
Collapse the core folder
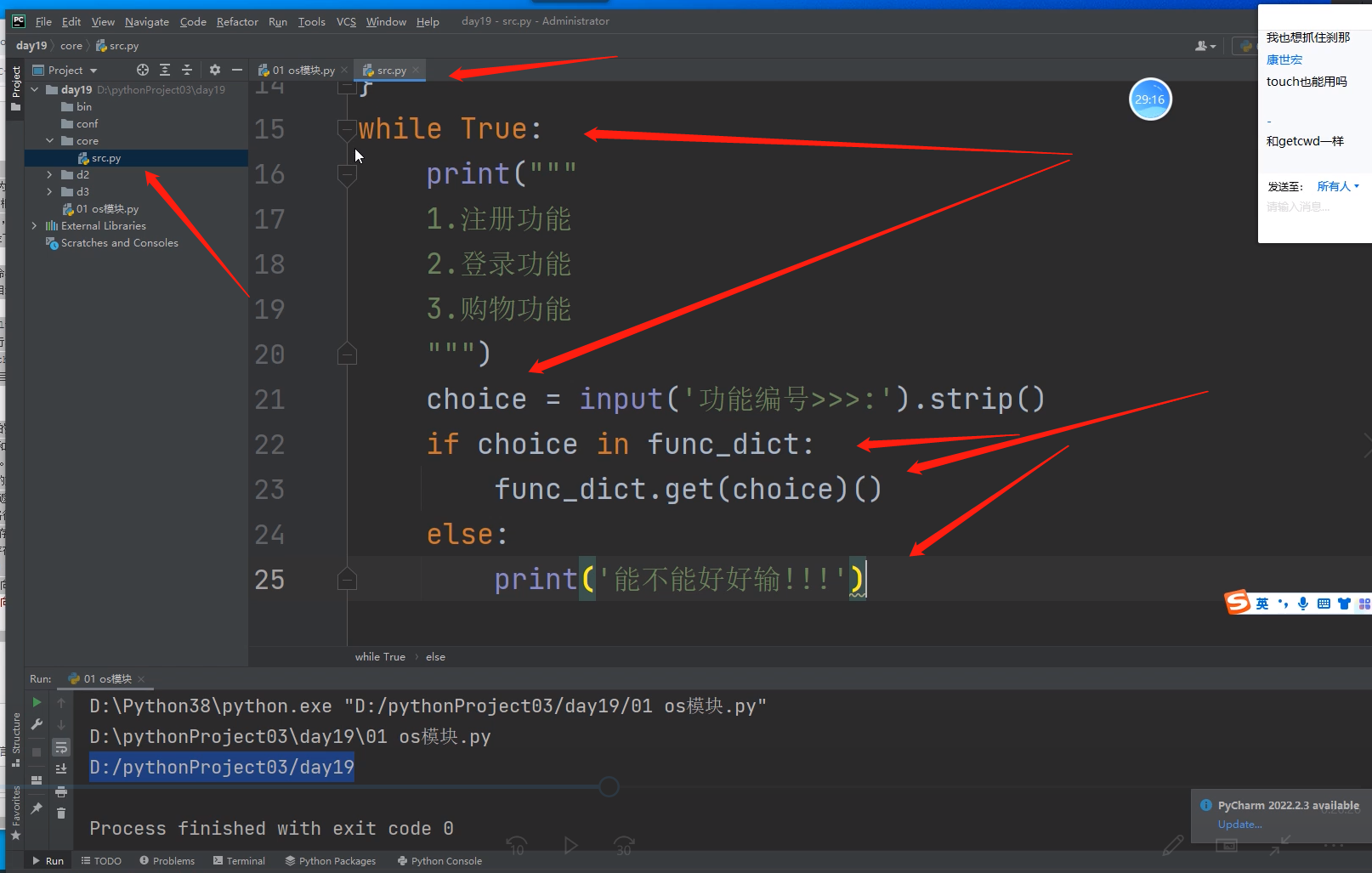click(x=50, y=140)
